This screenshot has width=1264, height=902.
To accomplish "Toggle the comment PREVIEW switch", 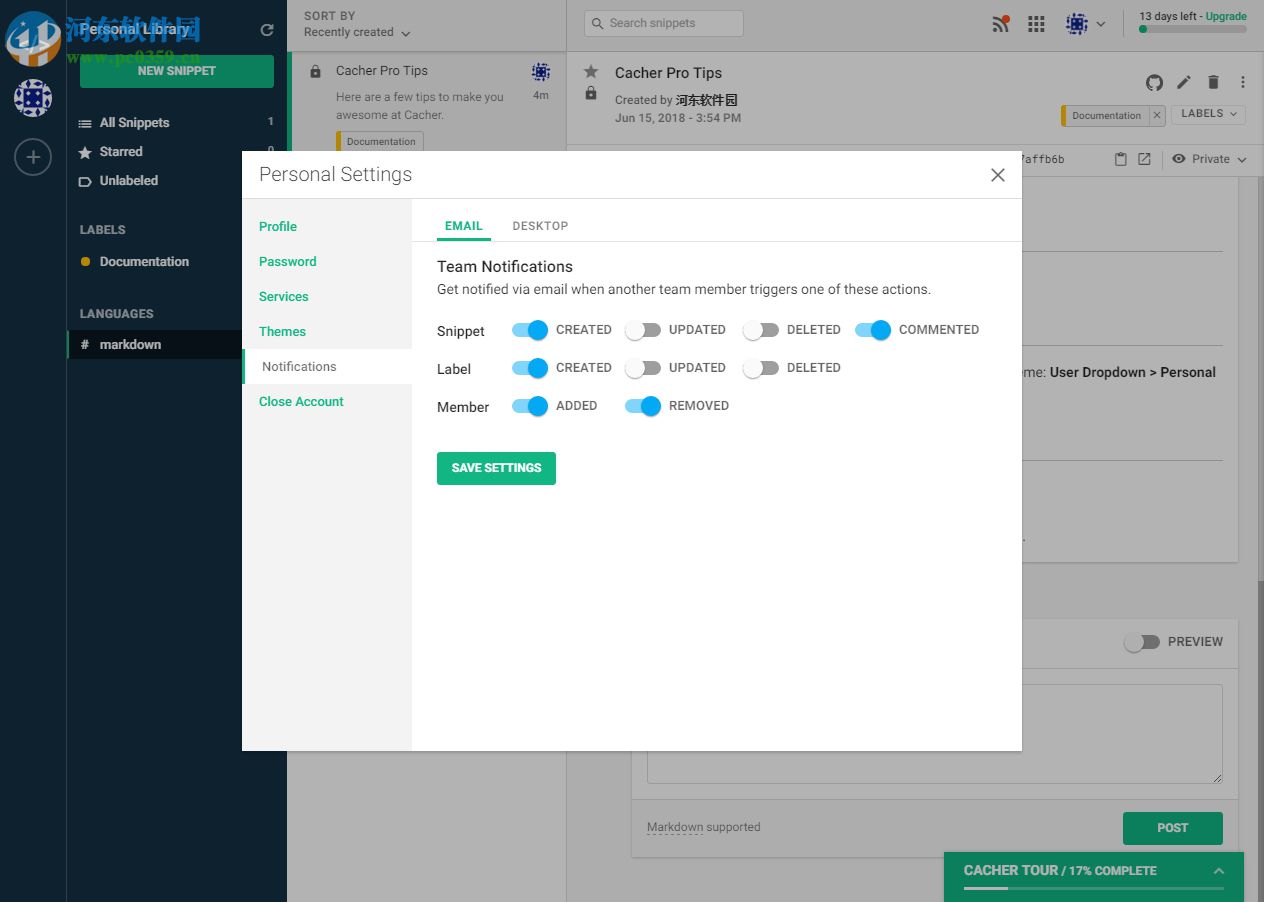I will coord(1141,642).
